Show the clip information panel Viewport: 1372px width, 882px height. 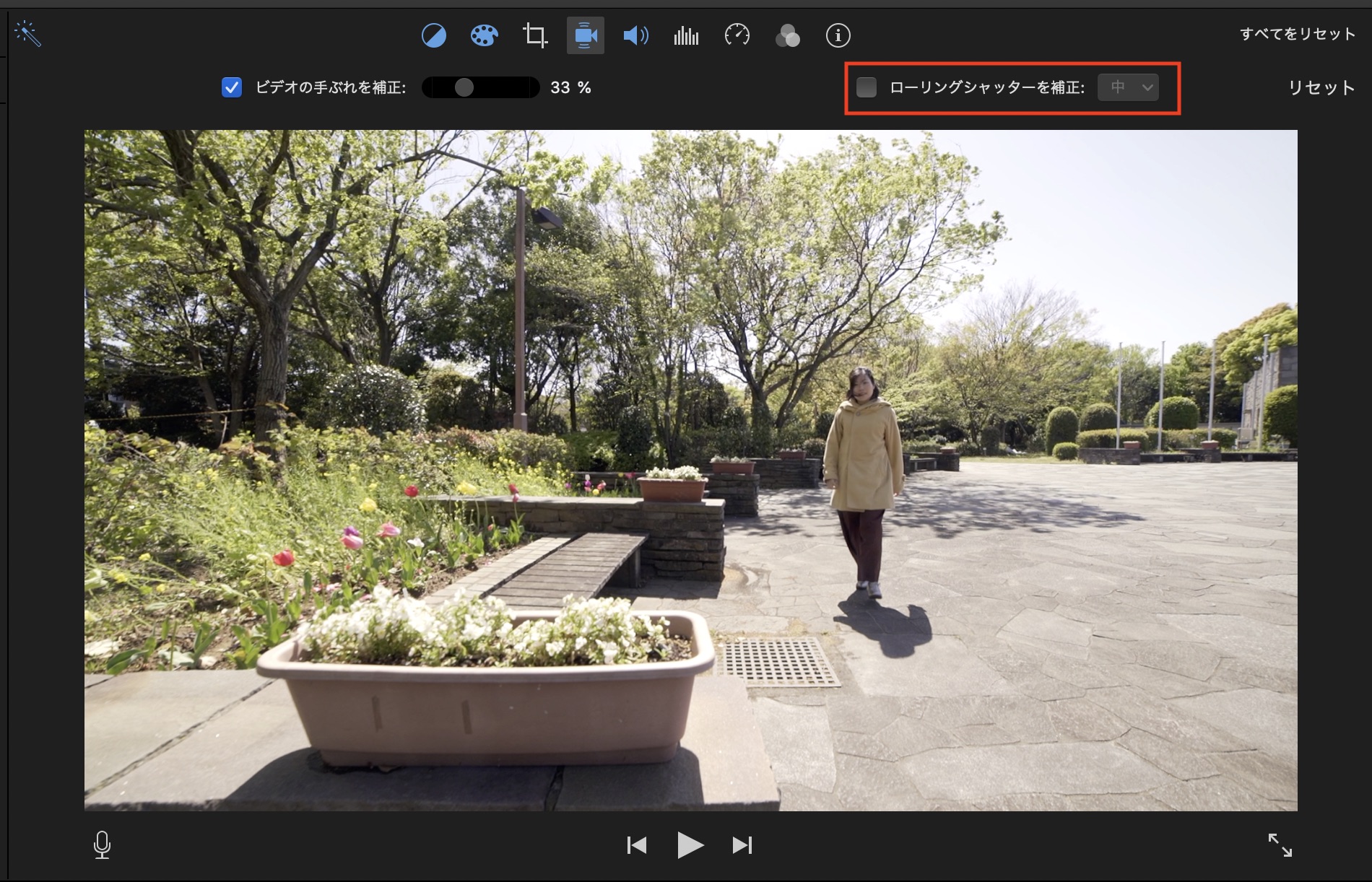coord(838,35)
